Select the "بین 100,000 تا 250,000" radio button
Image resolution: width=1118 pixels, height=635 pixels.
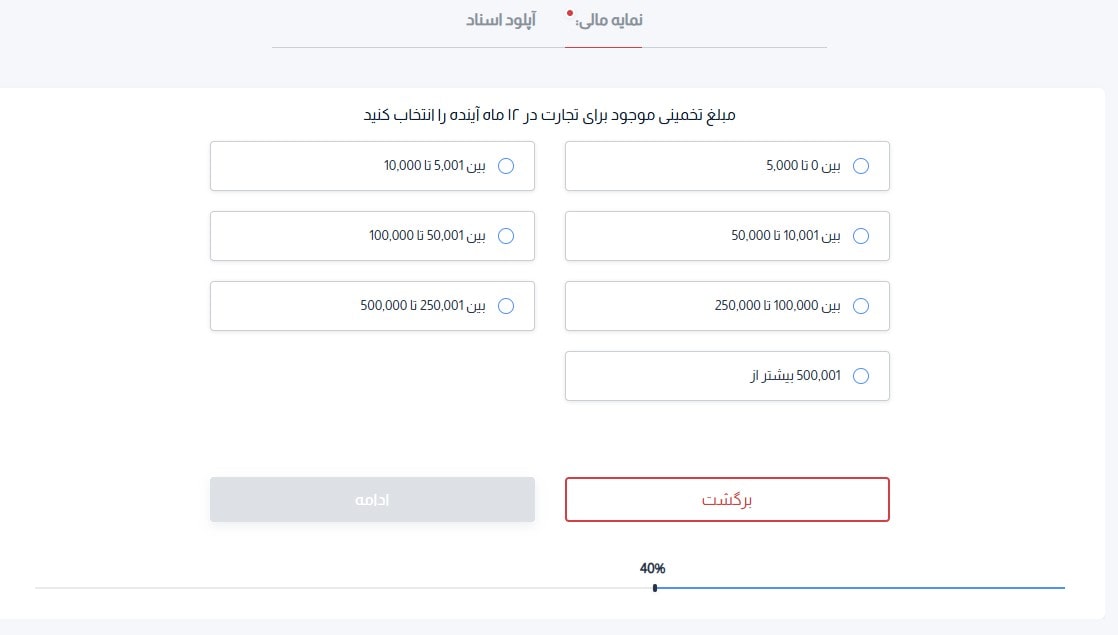(861, 306)
